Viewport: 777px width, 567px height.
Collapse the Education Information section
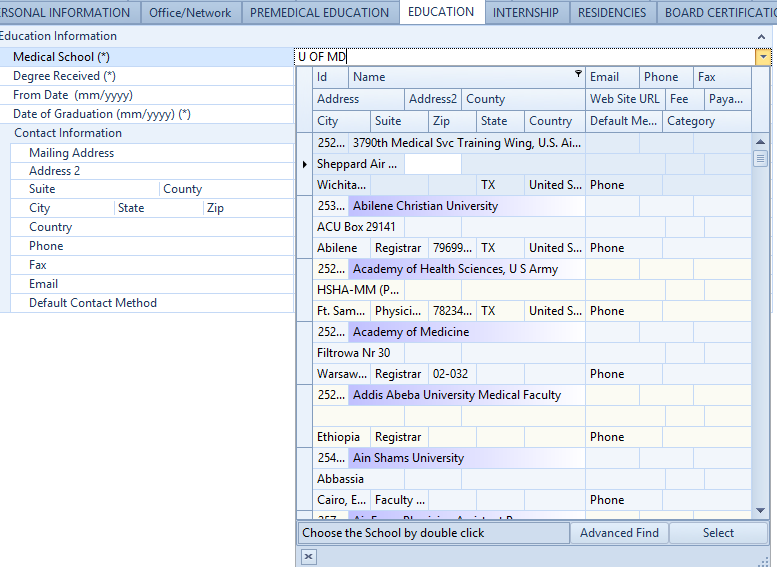point(761,37)
